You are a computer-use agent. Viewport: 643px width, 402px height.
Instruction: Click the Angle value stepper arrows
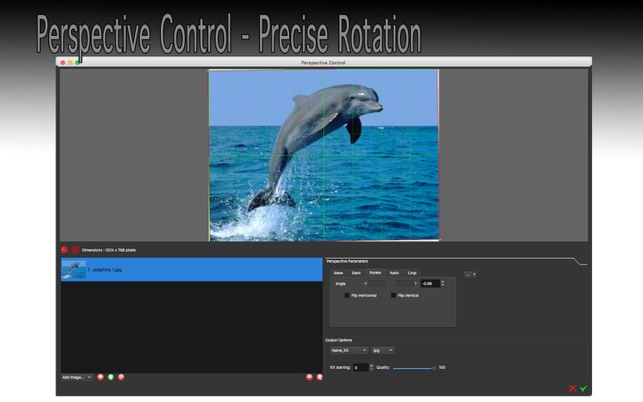(442, 283)
